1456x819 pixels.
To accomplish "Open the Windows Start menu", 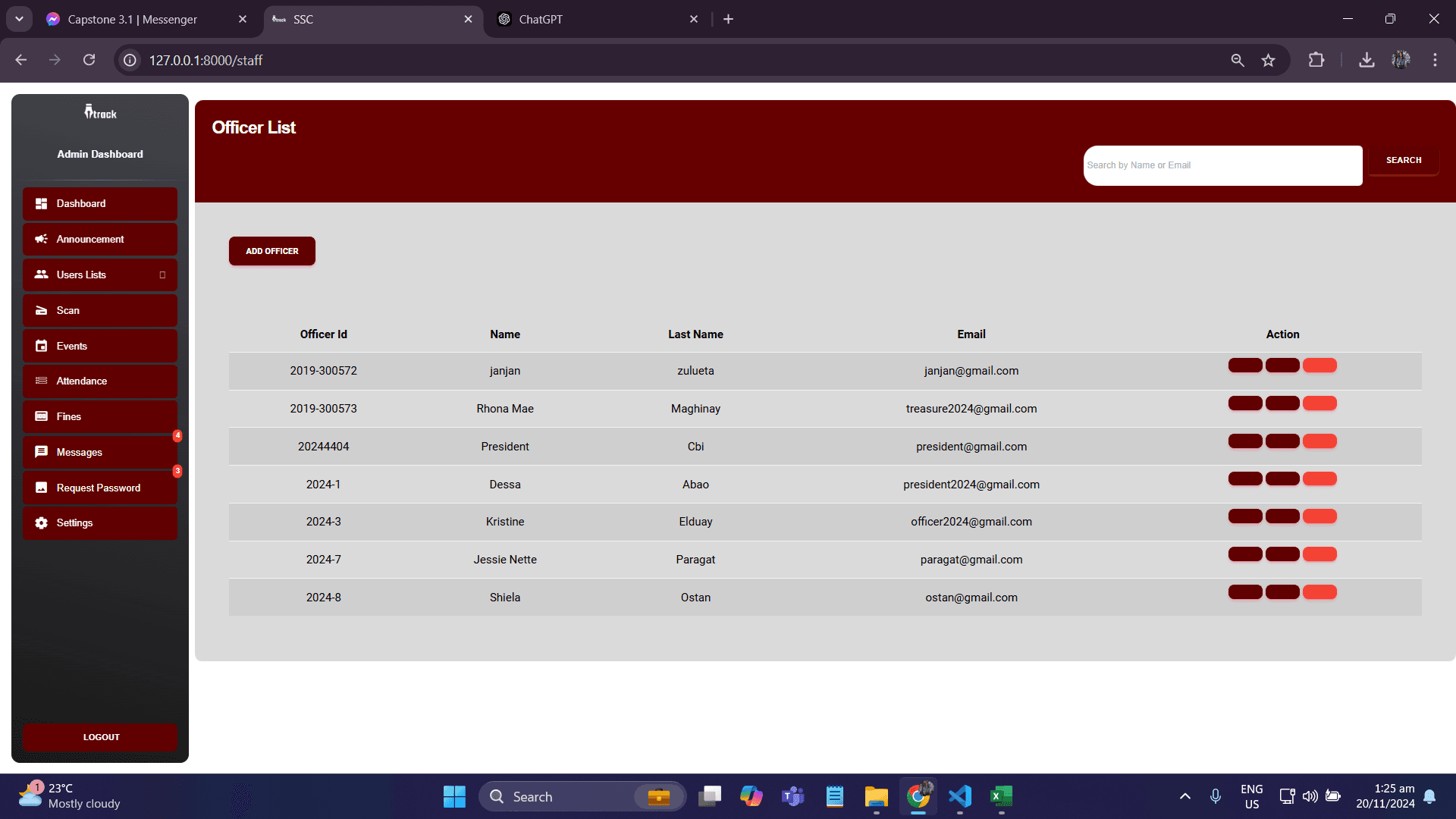I will coord(454,796).
